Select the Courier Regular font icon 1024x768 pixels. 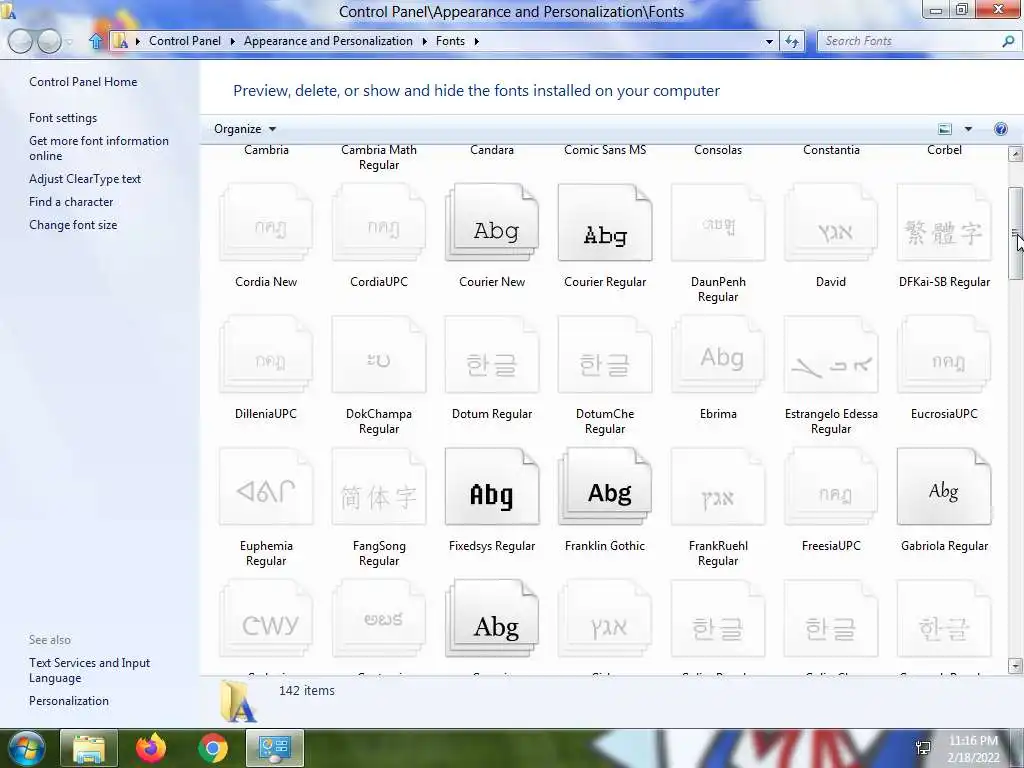pos(605,223)
